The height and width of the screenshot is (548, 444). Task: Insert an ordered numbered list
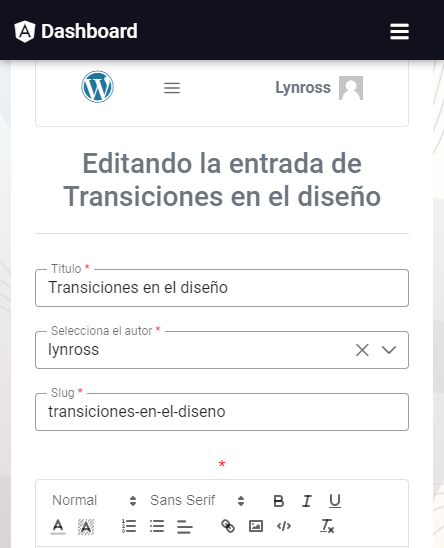129,526
